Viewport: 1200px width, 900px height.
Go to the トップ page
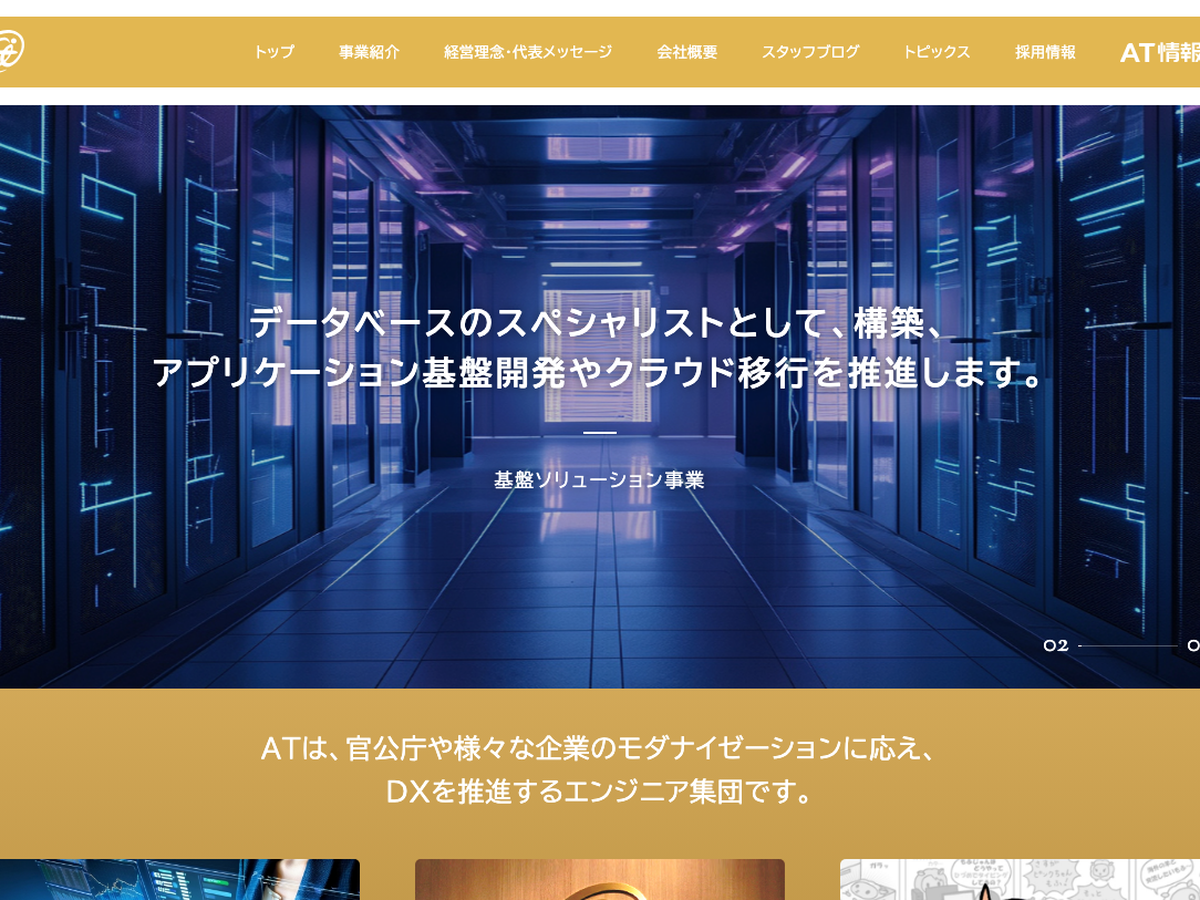click(273, 52)
